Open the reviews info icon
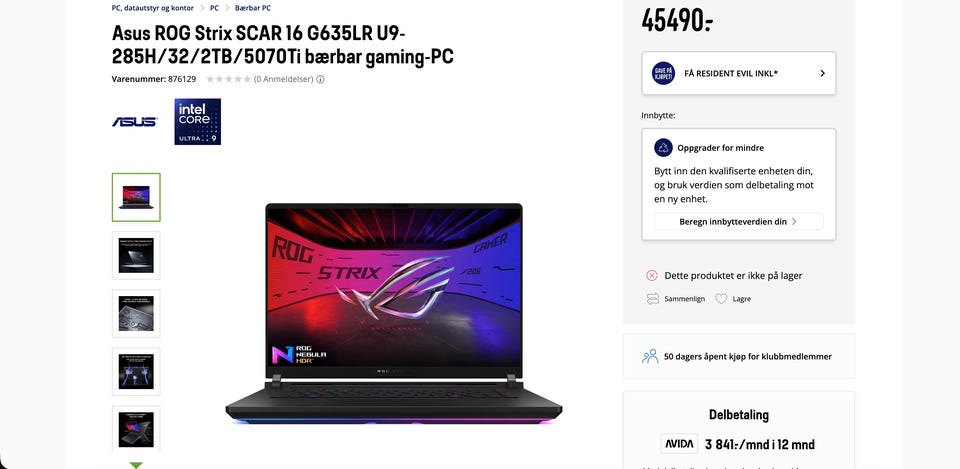The height and width of the screenshot is (469, 960). [320, 79]
